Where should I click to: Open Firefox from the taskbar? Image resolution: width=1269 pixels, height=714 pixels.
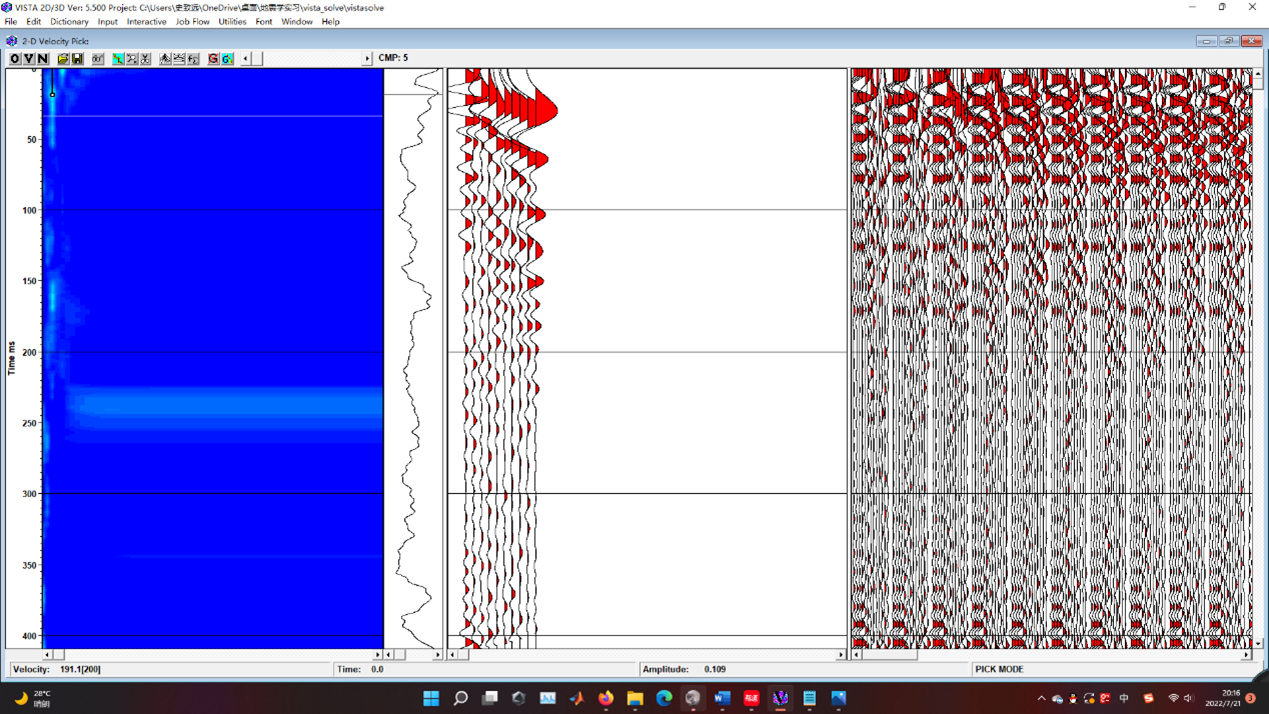click(606, 698)
